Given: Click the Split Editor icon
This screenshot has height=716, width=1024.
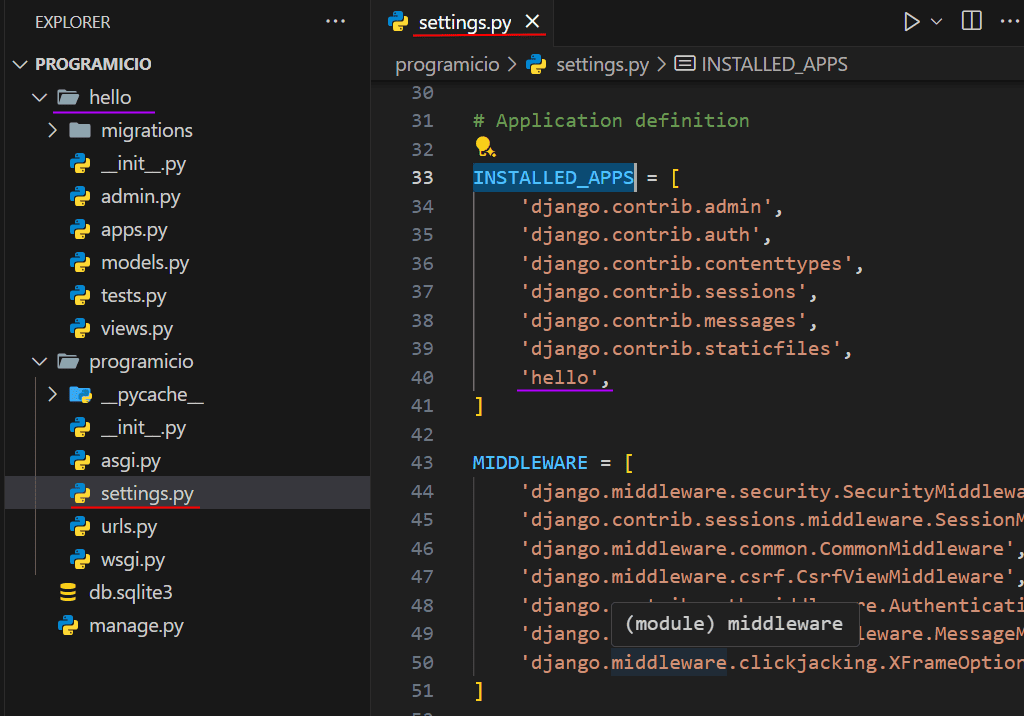Looking at the screenshot, I should (972, 21).
